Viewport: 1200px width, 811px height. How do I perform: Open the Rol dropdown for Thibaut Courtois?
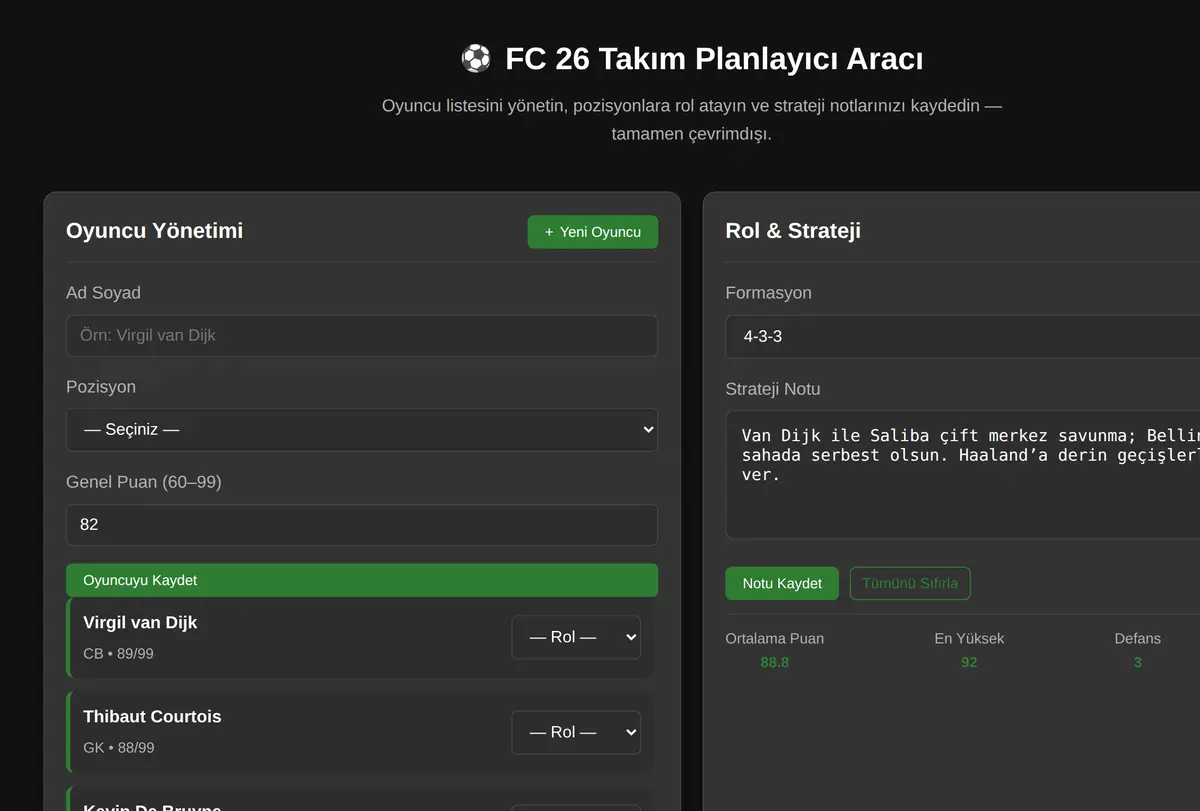click(576, 732)
